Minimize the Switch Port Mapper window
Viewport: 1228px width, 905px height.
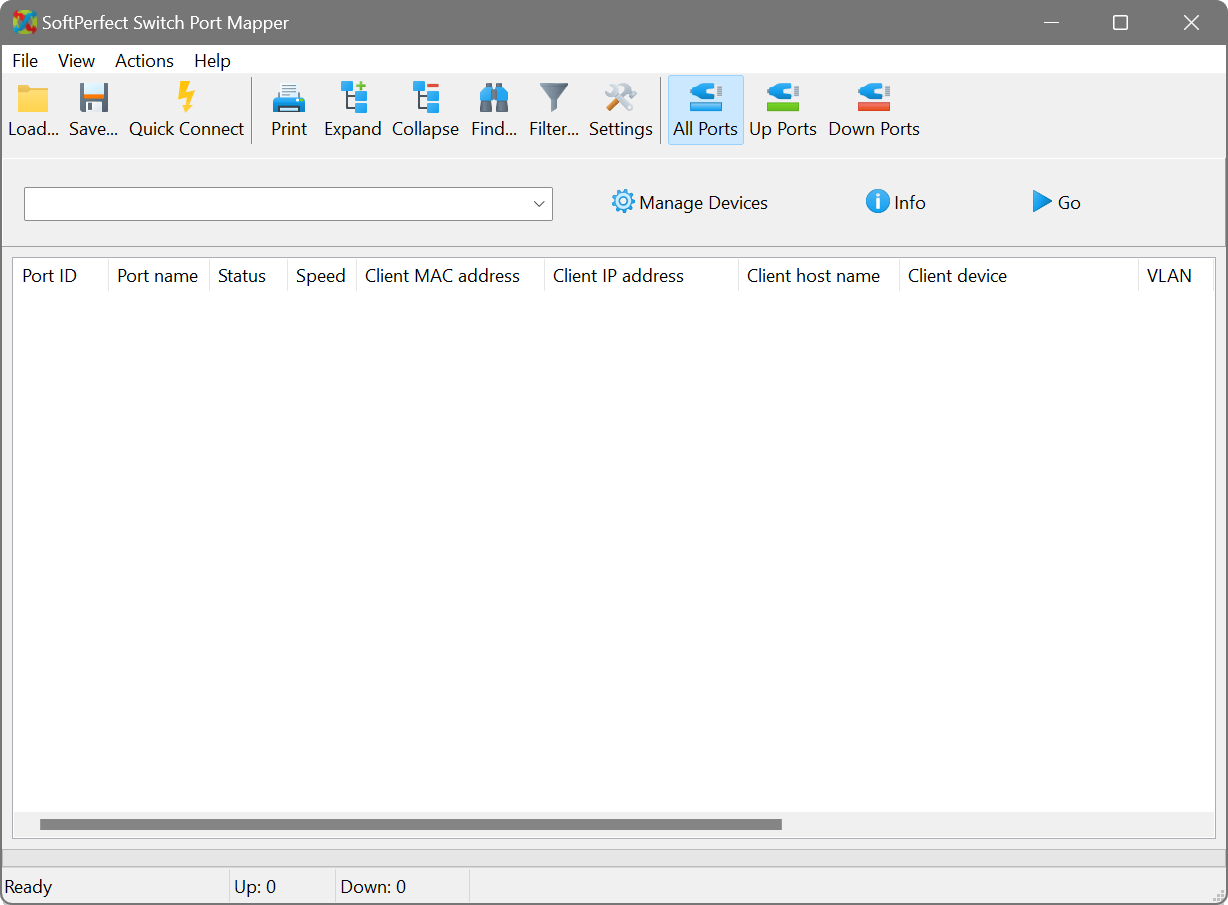(1050, 22)
